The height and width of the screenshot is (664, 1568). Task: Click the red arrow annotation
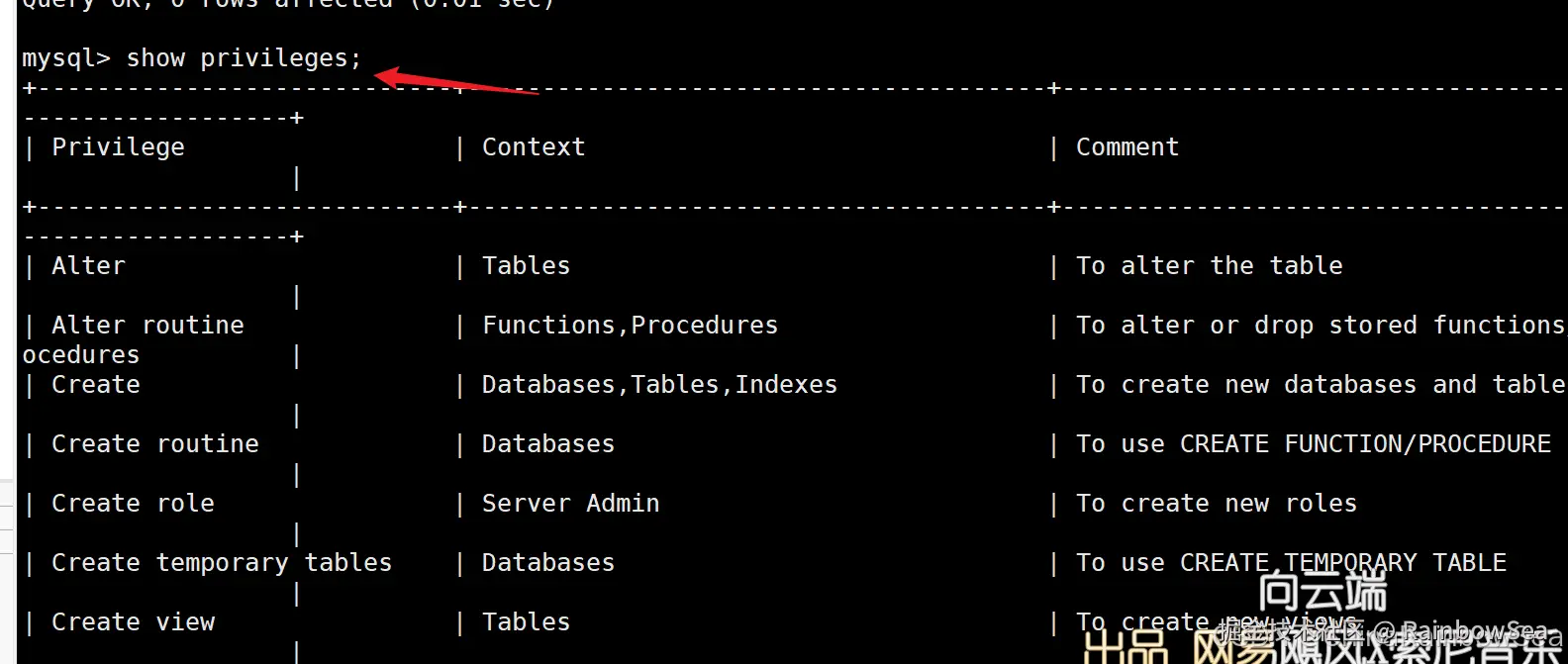455,81
